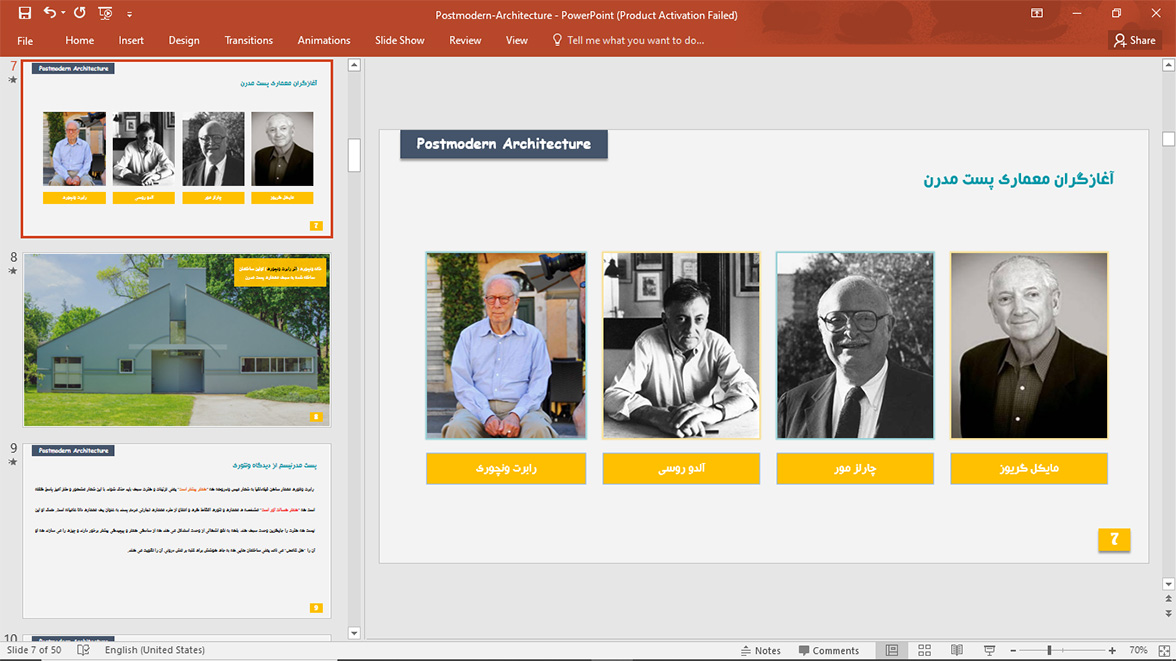Go to Next Slide using double-down arrow

(x=1168, y=613)
